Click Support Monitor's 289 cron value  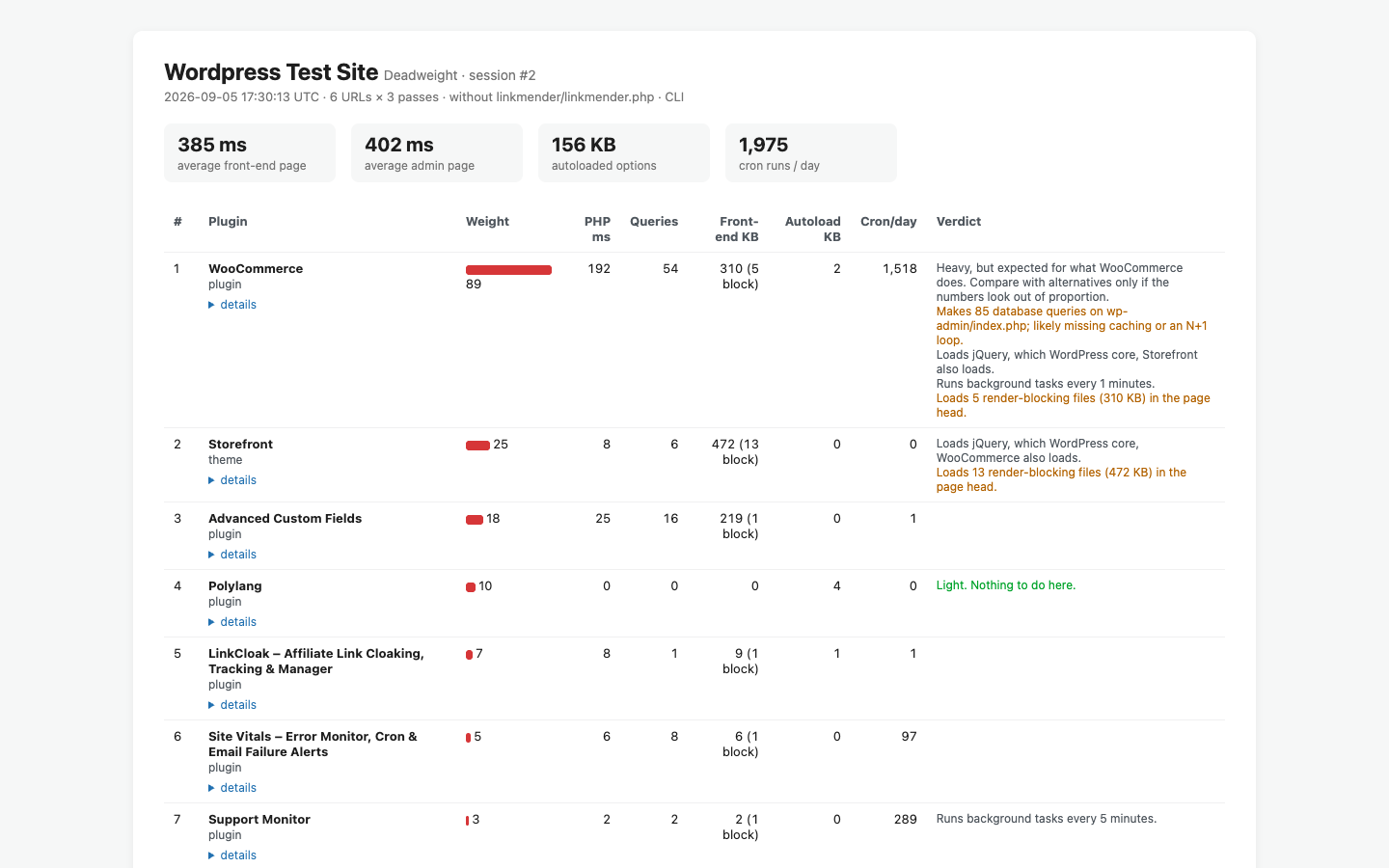pos(906,820)
